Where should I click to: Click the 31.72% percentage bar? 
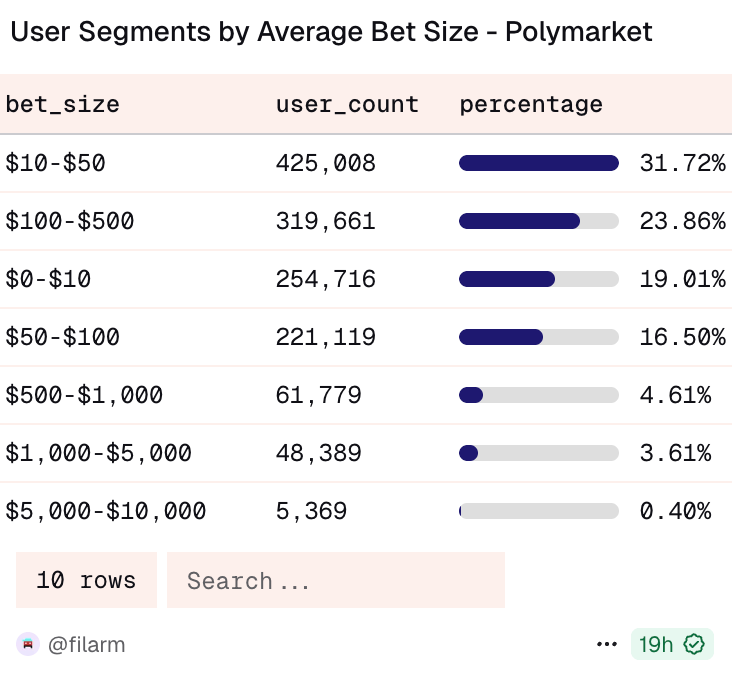coord(539,163)
